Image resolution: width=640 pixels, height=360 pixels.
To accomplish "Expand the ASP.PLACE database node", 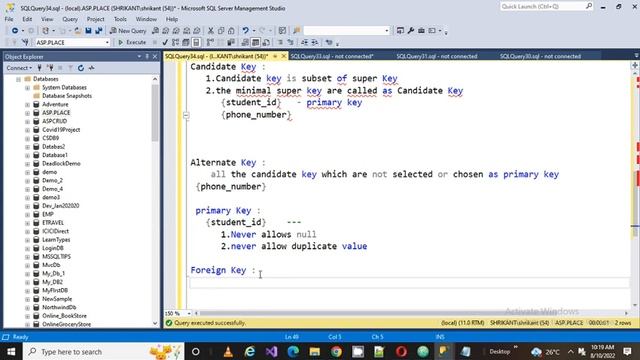I will tap(27, 113).
